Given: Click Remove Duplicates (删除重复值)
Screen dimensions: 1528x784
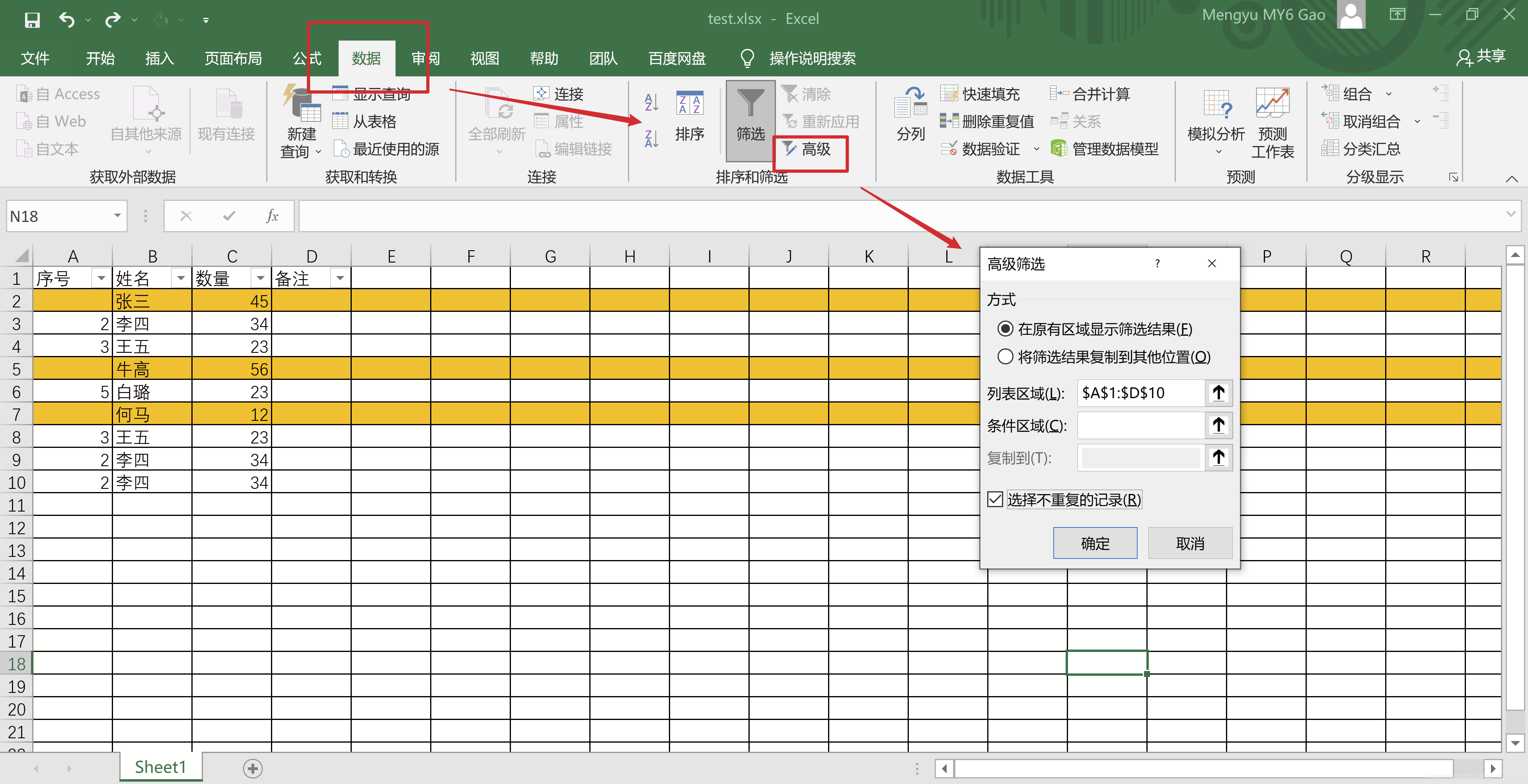Looking at the screenshot, I should [987, 121].
